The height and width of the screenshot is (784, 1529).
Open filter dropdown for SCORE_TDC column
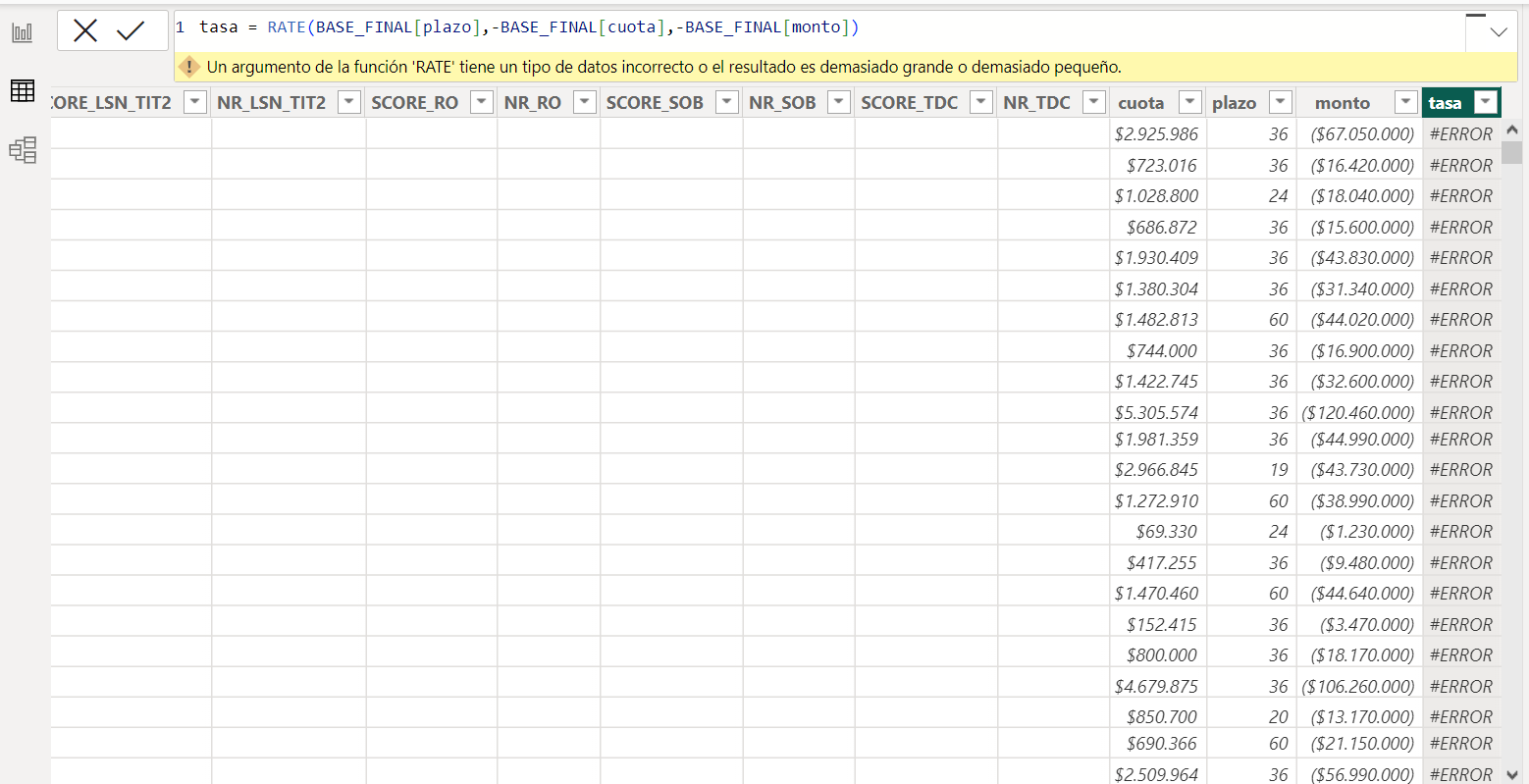click(x=980, y=102)
